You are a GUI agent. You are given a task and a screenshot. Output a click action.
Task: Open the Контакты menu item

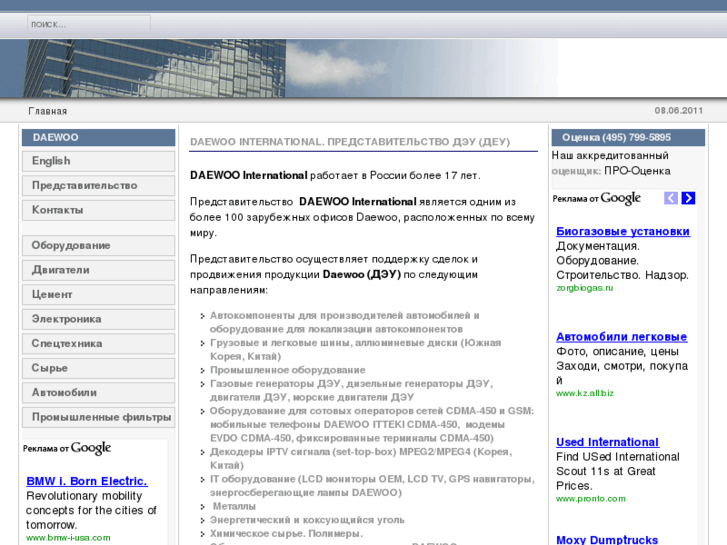(x=98, y=210)
